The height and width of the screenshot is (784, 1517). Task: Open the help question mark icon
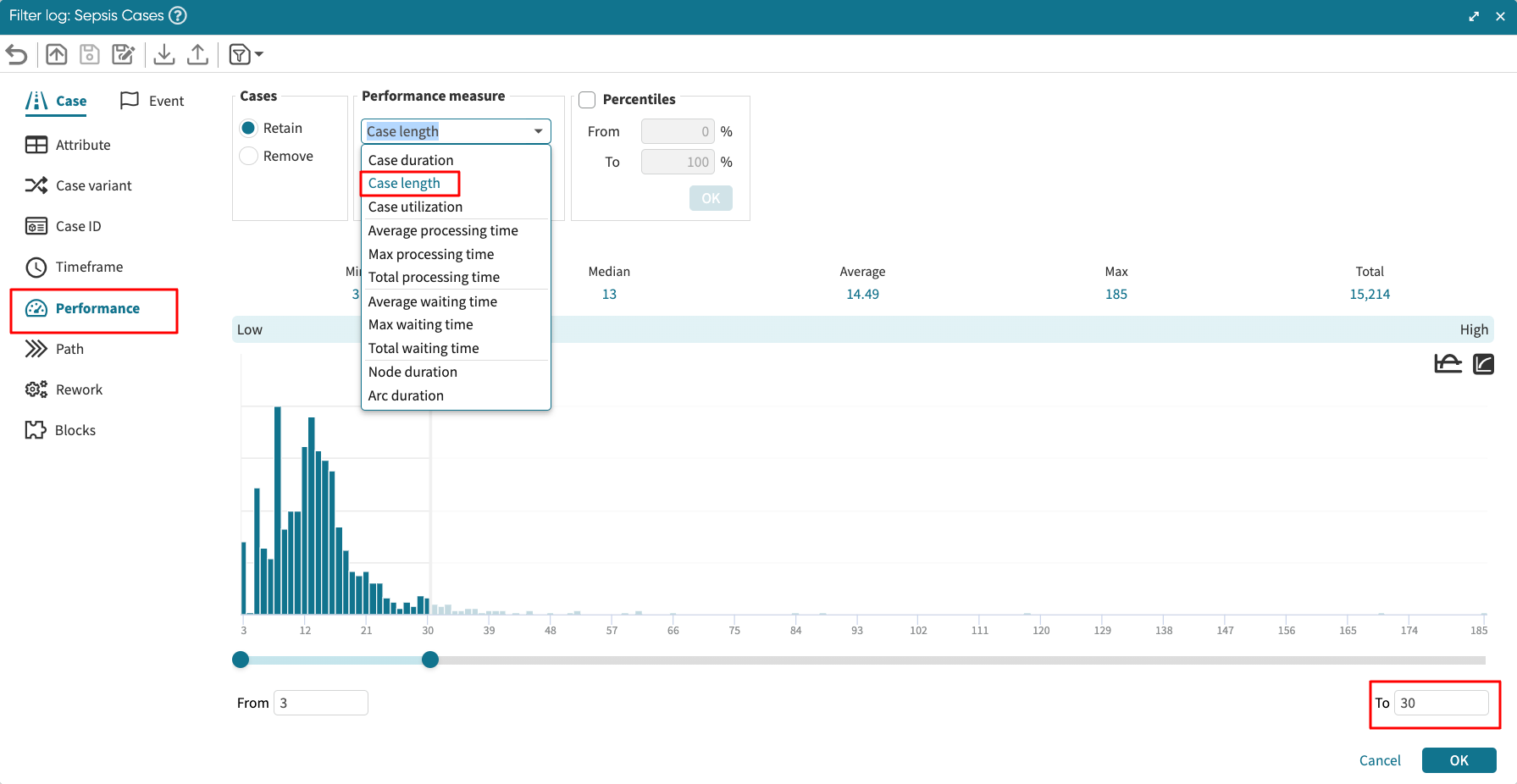(x=178, y=15)
